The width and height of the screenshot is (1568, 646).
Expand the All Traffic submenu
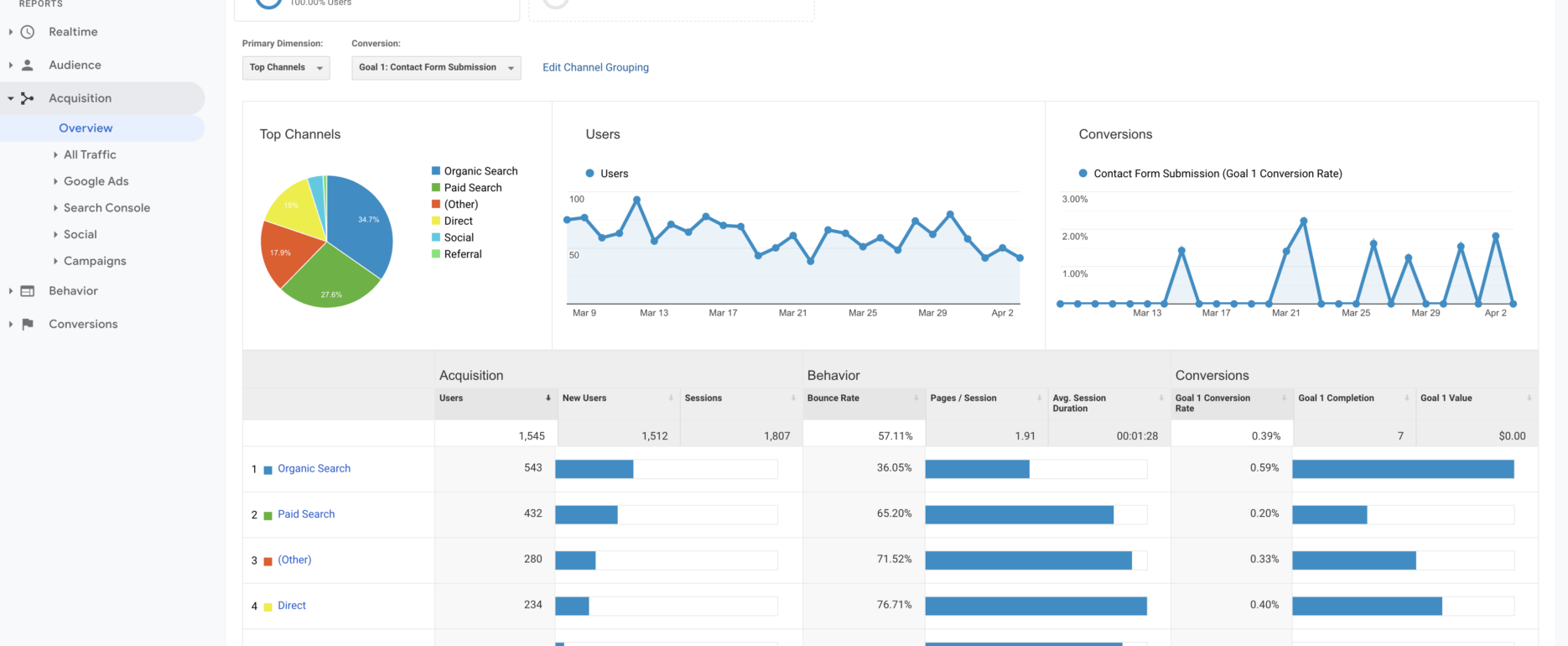pos(90,154)
